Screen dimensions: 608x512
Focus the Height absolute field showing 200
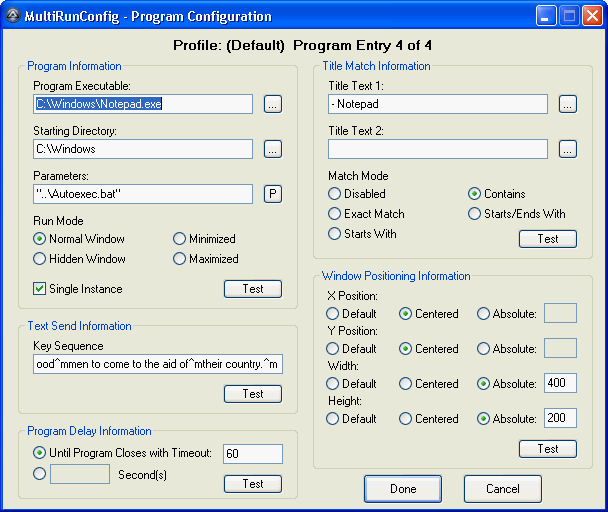560,418
